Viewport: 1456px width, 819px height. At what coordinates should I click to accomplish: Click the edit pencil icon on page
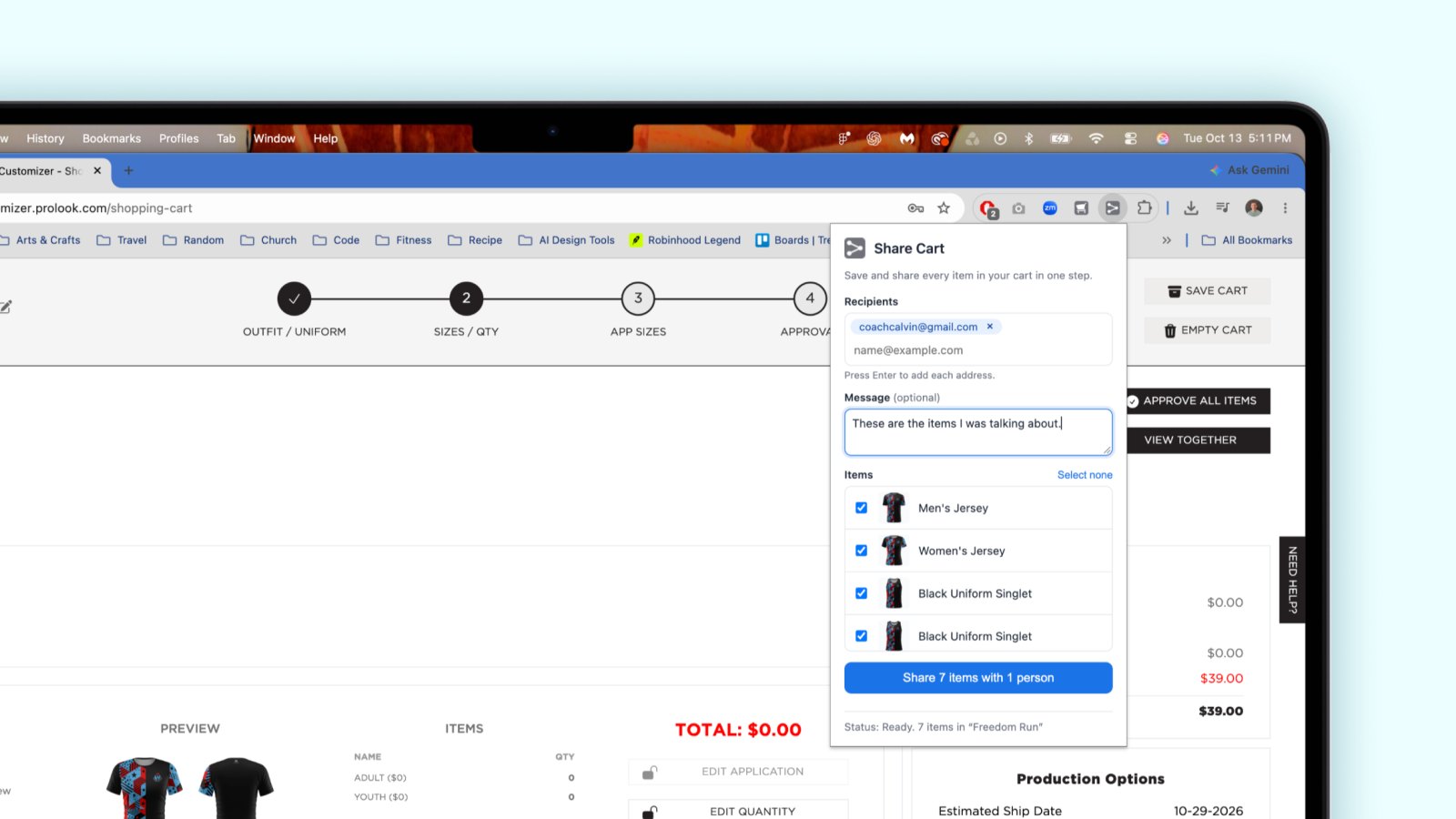pos(5,307)
